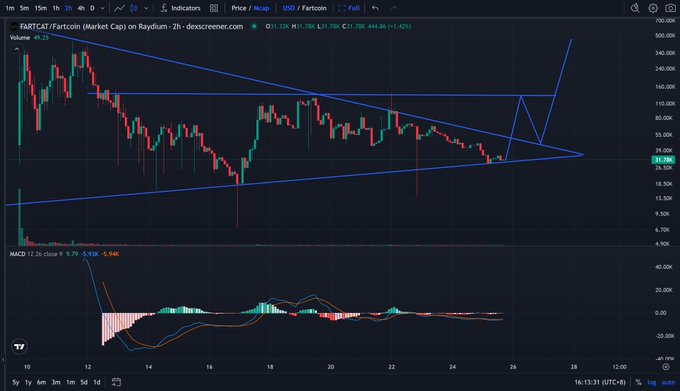Switch chart to Mcap view
680x391 pixels.
pyautogui.click(x=261, y=8)
